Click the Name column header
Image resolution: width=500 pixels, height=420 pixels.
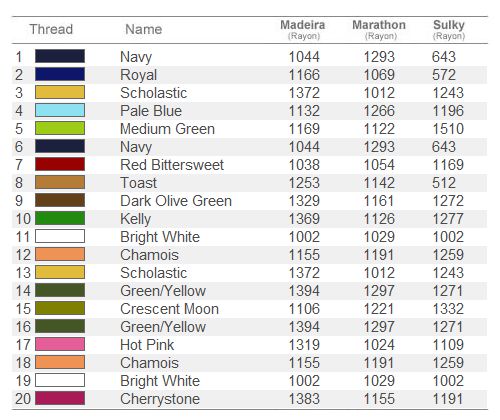pyautogui.click(x=144, y=29)
